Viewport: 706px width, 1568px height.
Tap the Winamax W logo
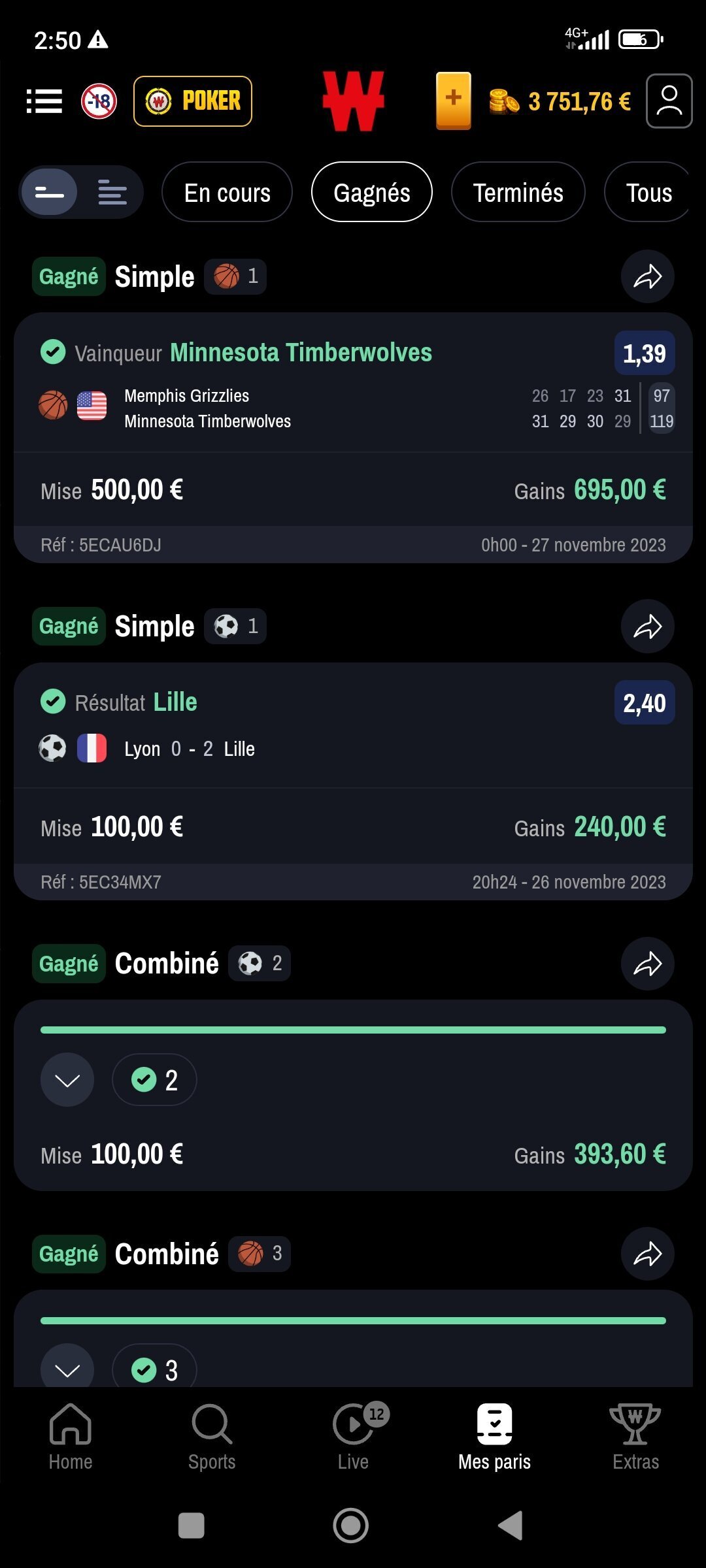click(x=353, y=101)
